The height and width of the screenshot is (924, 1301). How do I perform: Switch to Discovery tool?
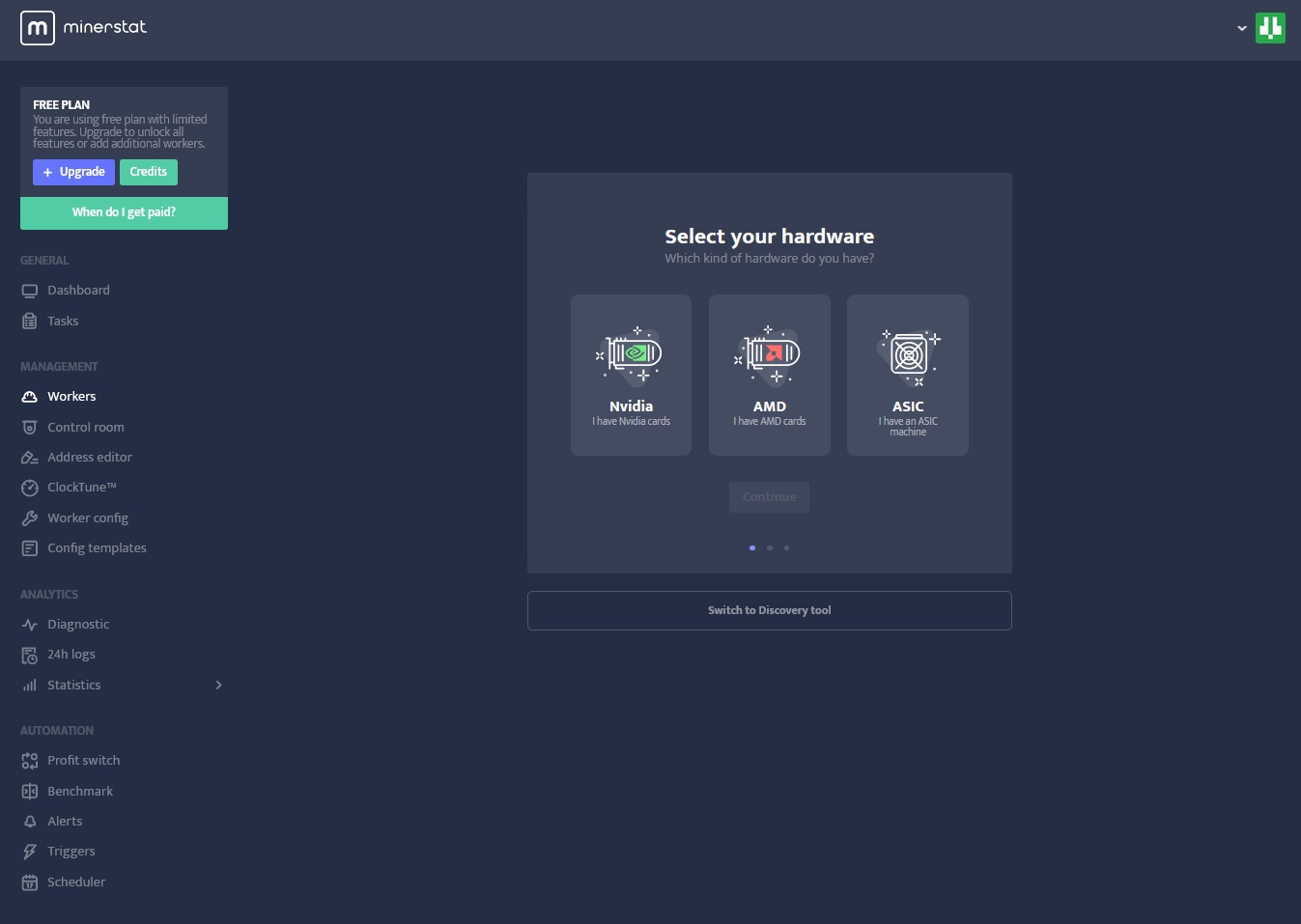769,610
